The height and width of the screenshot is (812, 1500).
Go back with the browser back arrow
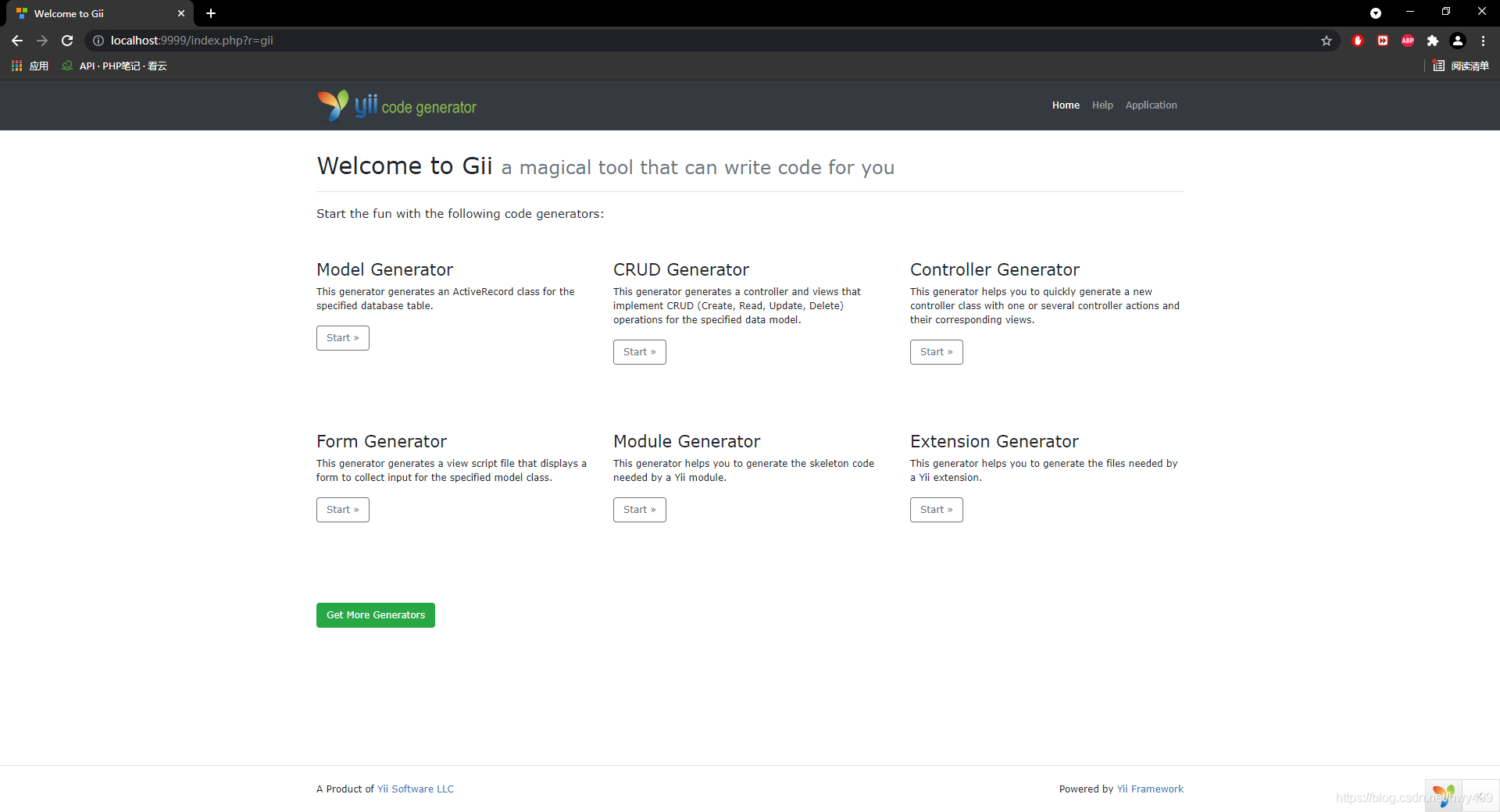[17, 41]
